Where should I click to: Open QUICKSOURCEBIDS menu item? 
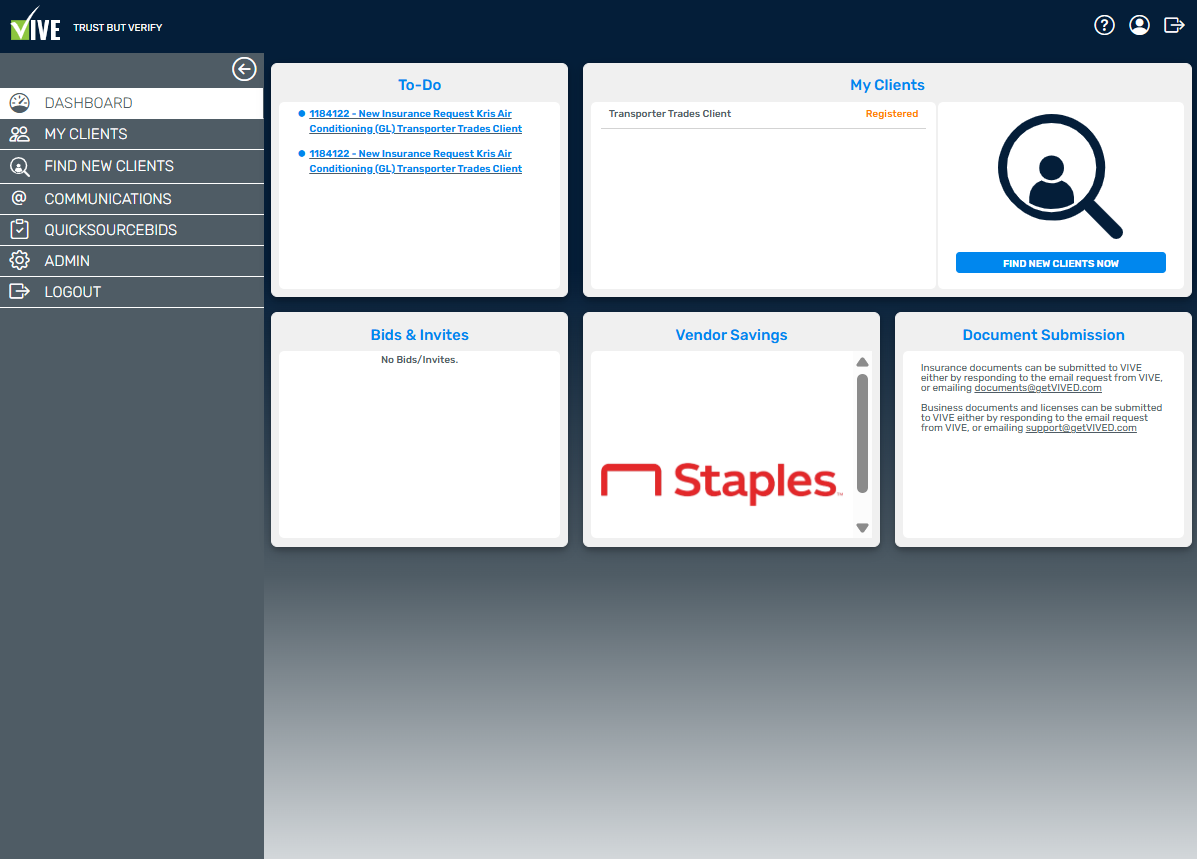pyautogui.click(x=131, y=230)
